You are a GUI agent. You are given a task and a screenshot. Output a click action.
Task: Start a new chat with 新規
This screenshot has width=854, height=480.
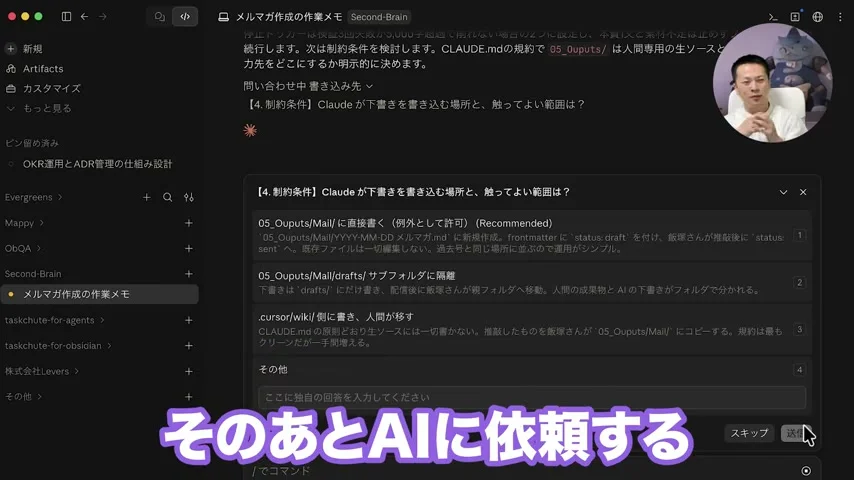(x=32, y=49)
